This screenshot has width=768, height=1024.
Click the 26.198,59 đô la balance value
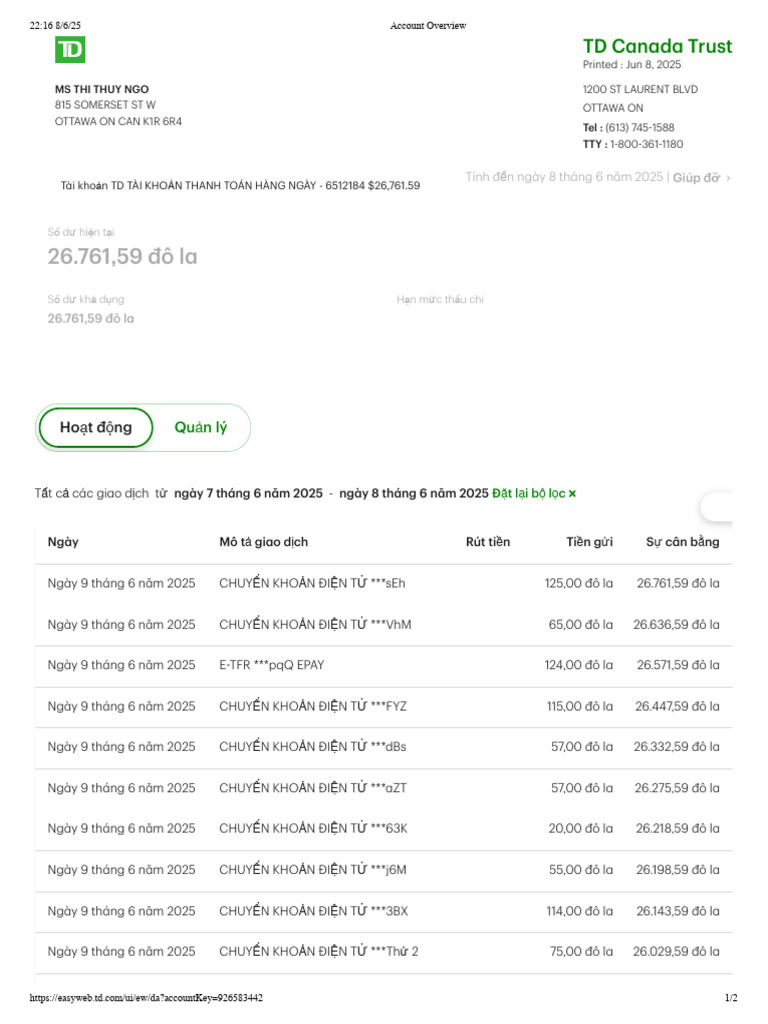click(x=677, y=871)
